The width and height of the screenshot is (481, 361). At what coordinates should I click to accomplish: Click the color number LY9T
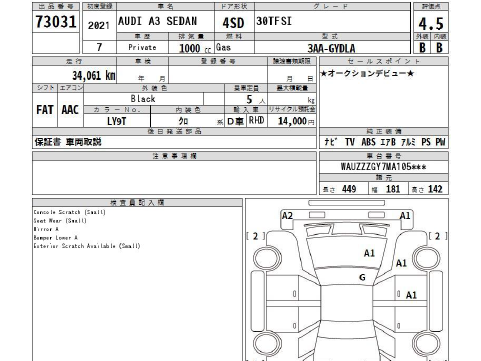pyautogui.click(x=117, y=121)
